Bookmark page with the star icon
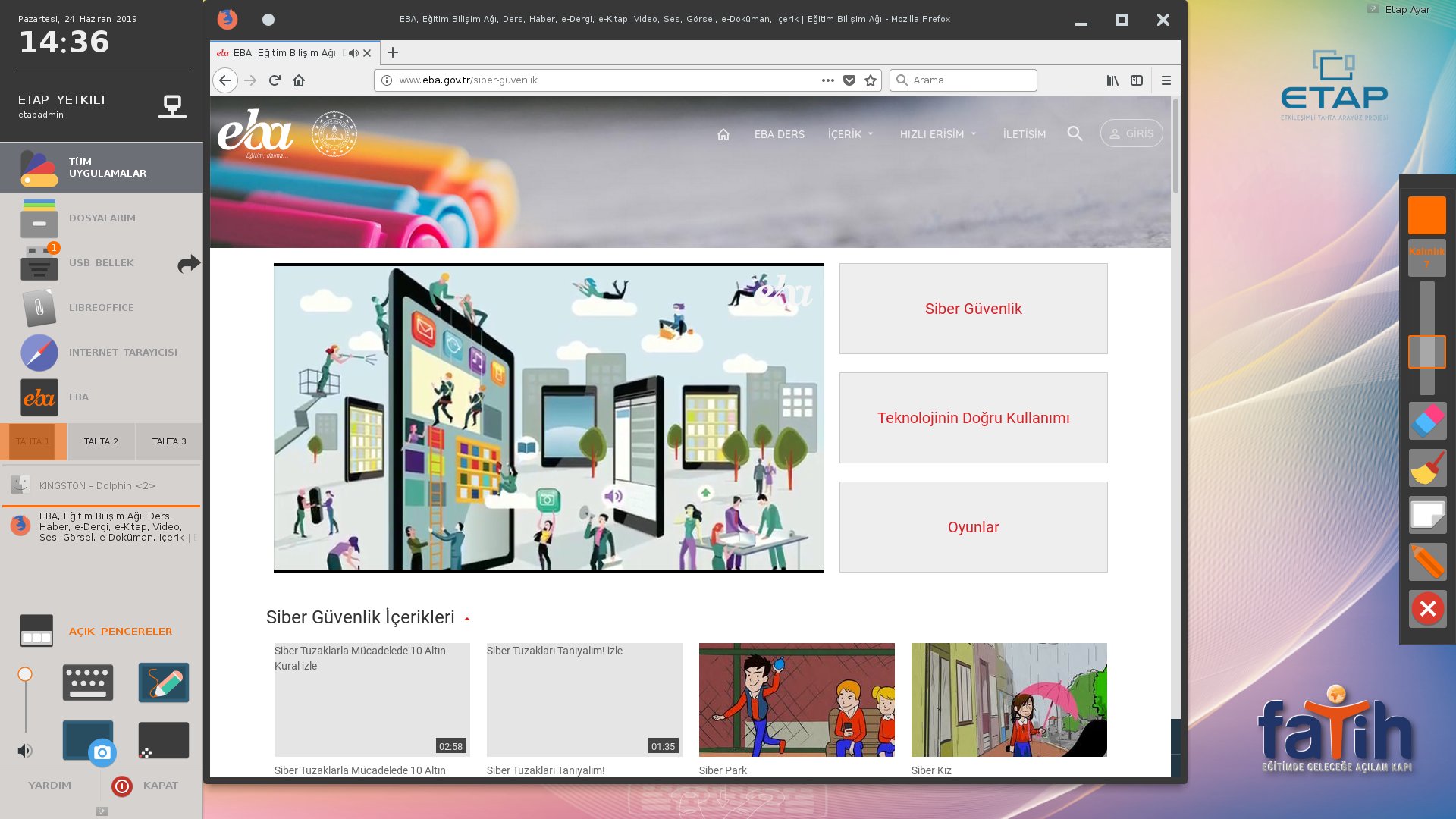 871,80
